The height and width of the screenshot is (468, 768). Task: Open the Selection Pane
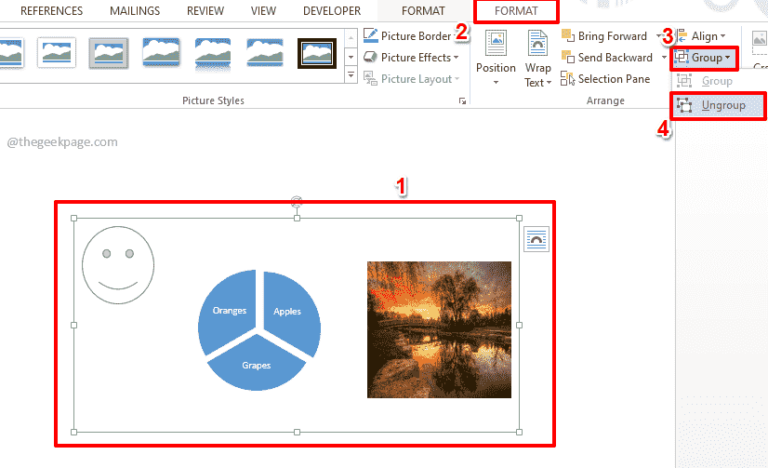(605, 79)
